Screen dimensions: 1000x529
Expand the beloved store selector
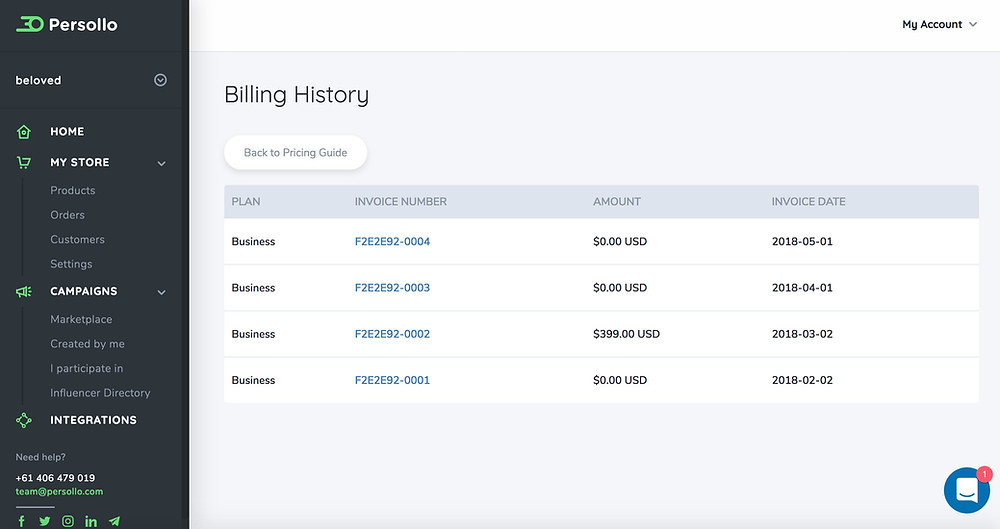point(161,80)
